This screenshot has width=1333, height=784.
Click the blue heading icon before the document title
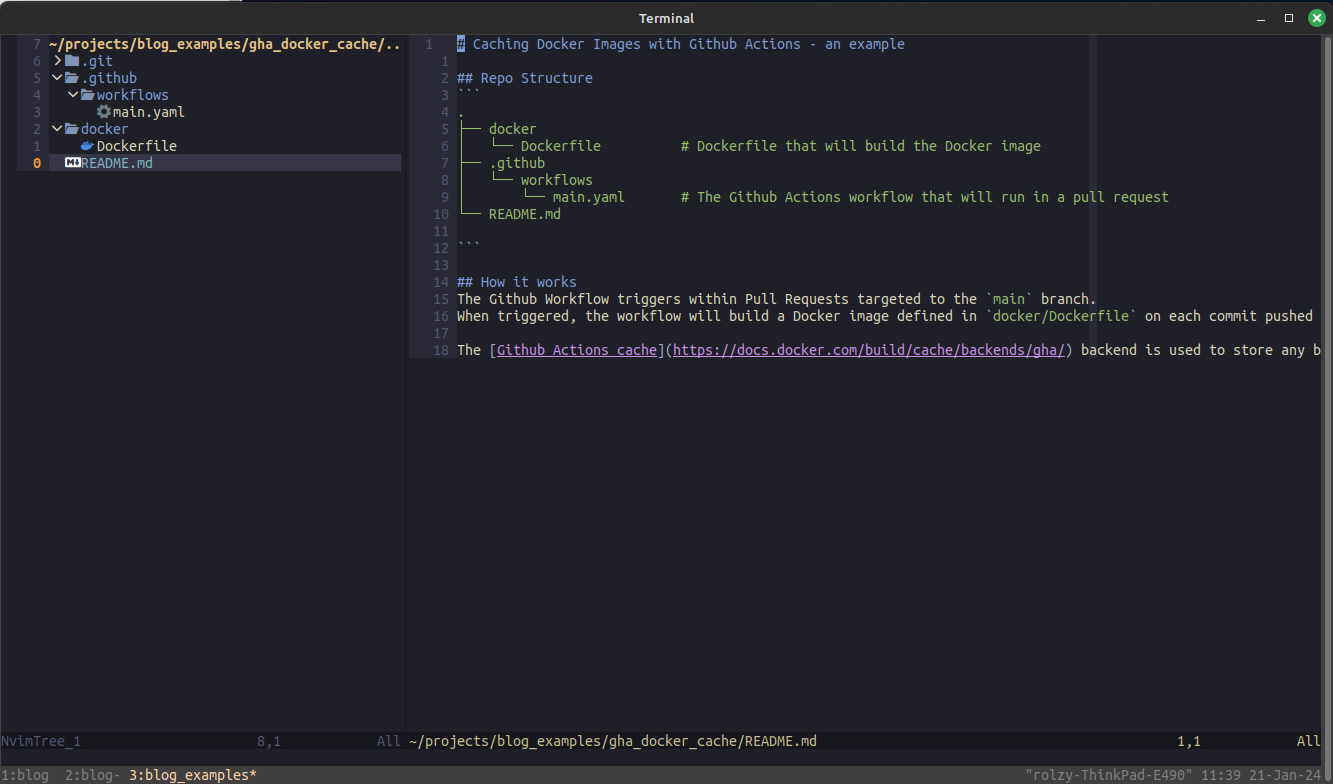(x=459, y=43)
